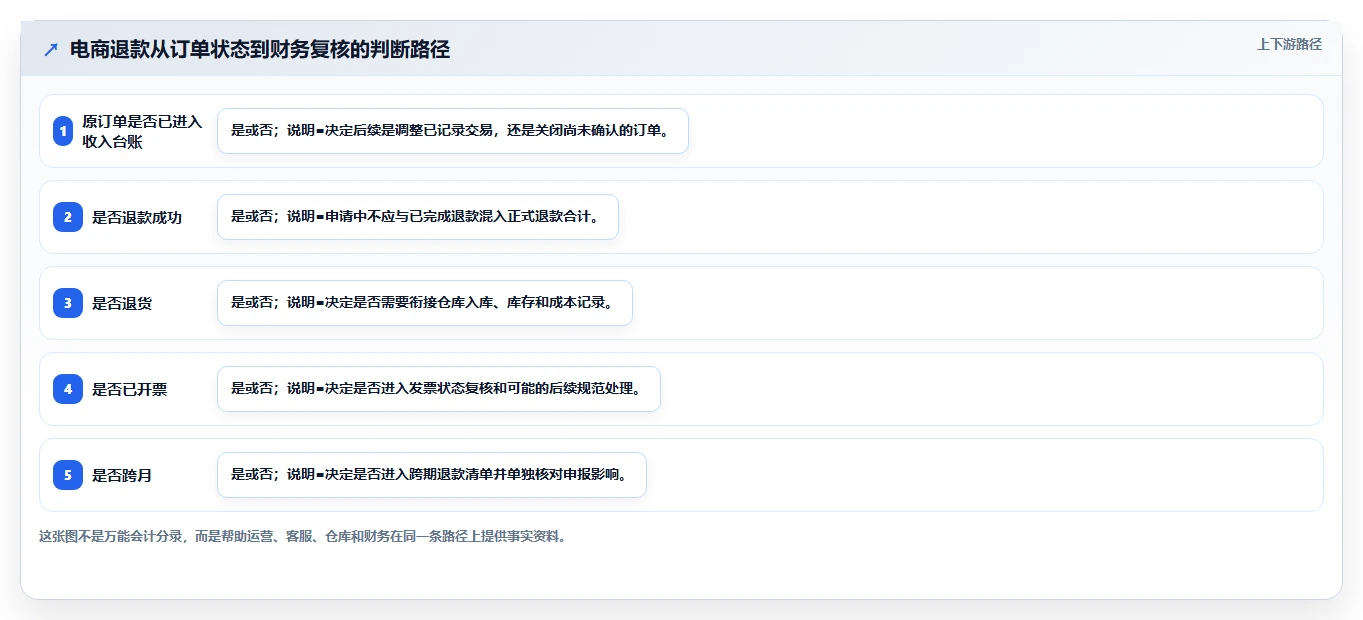Click the box about 跨期退款清单
1363x620 pixels.
(x=432, y=475)
